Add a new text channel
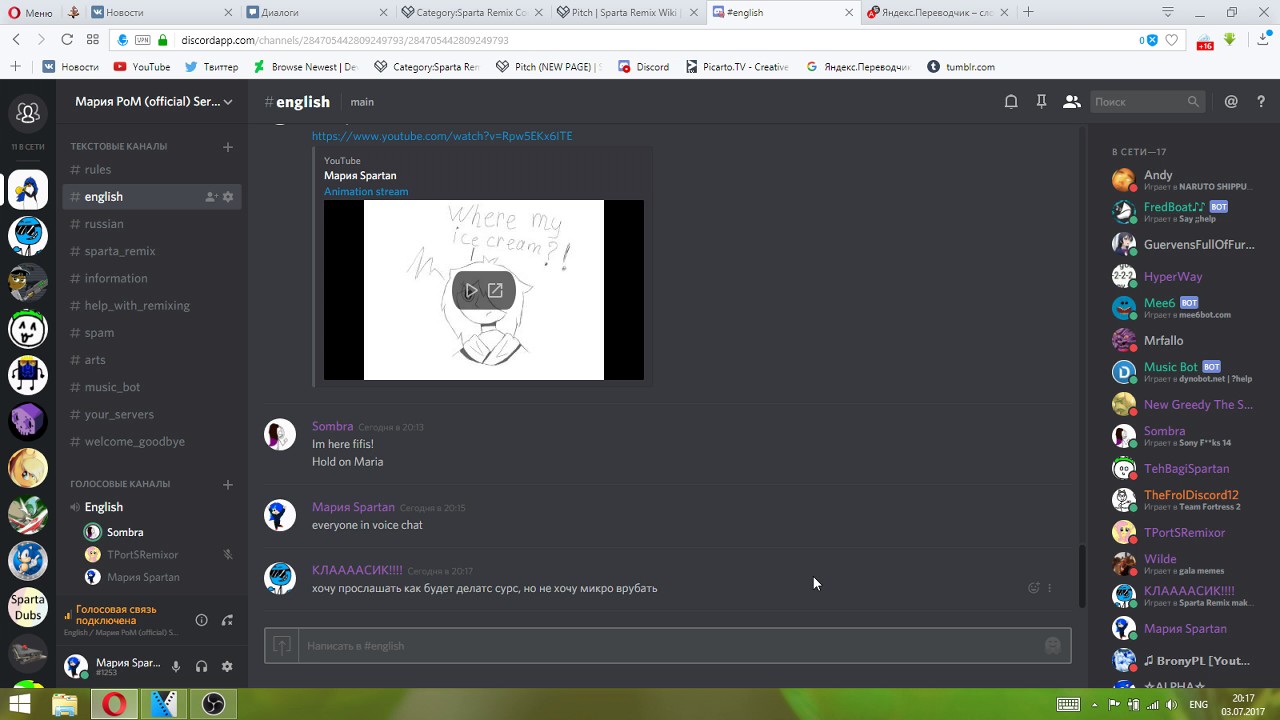1280x720 pixels. [x=228, y=147]
